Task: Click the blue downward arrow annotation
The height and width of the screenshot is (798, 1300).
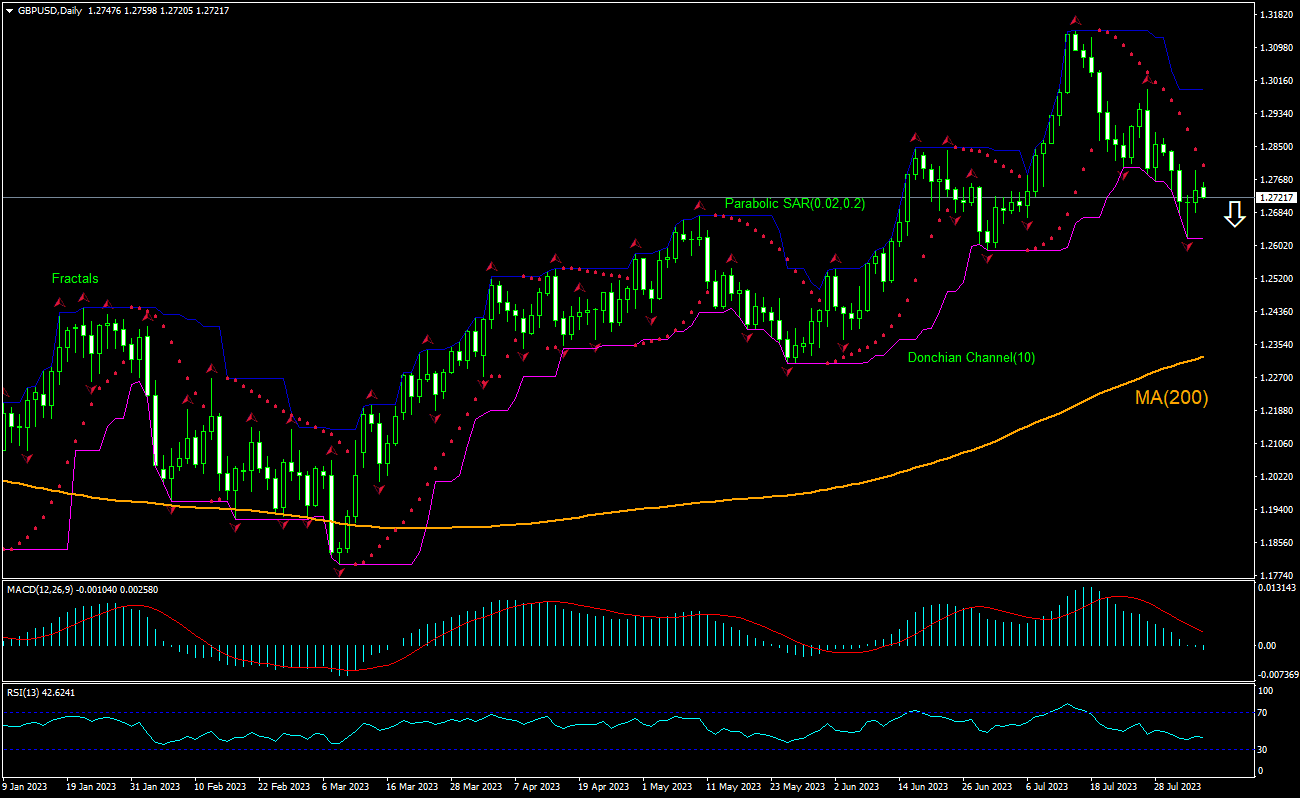Action: 1235,213
